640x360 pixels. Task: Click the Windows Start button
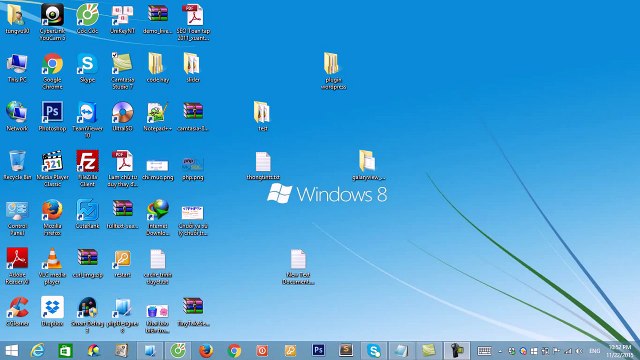(11, 351)
